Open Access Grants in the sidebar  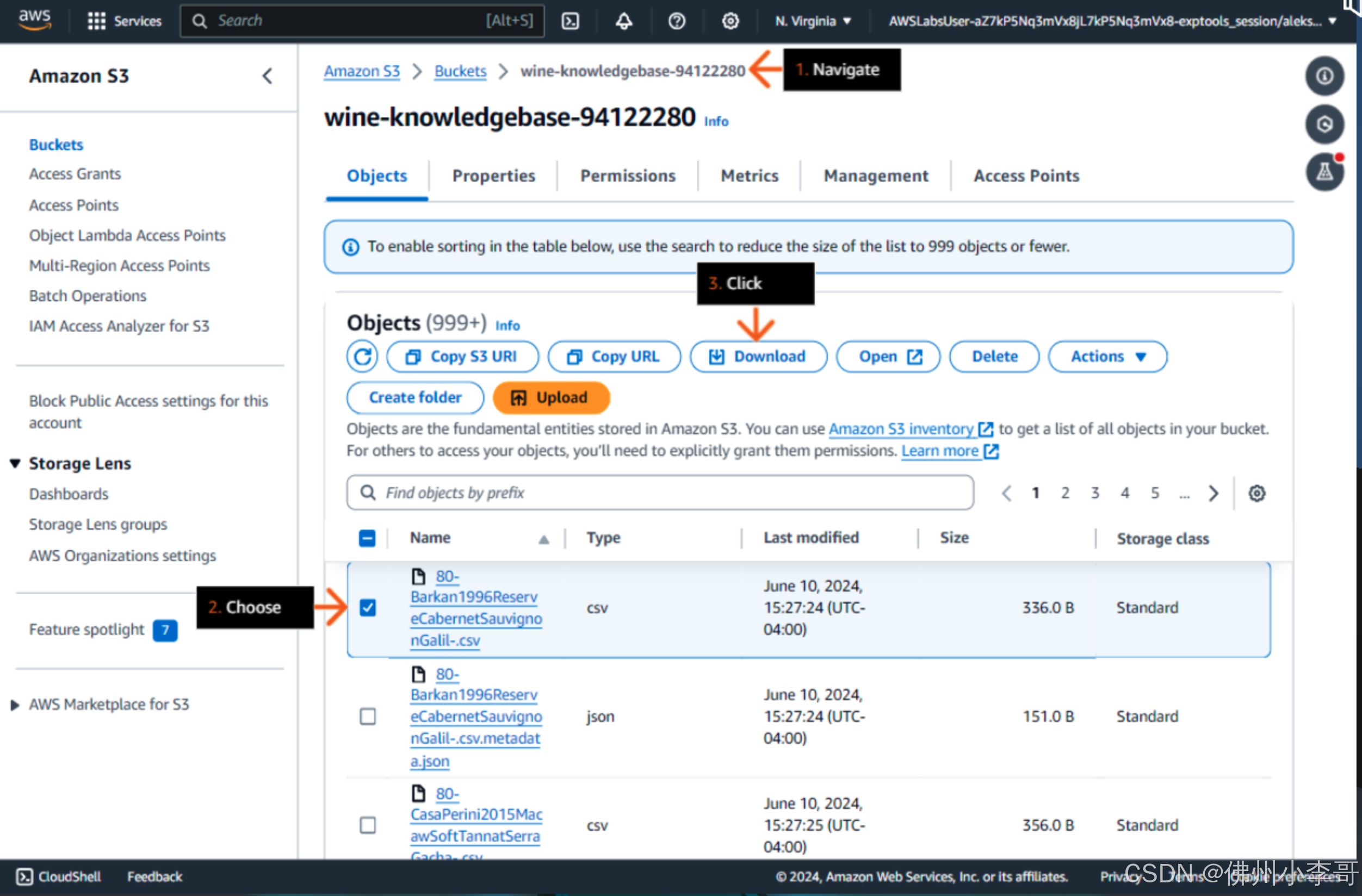click(x=75, y=173)
